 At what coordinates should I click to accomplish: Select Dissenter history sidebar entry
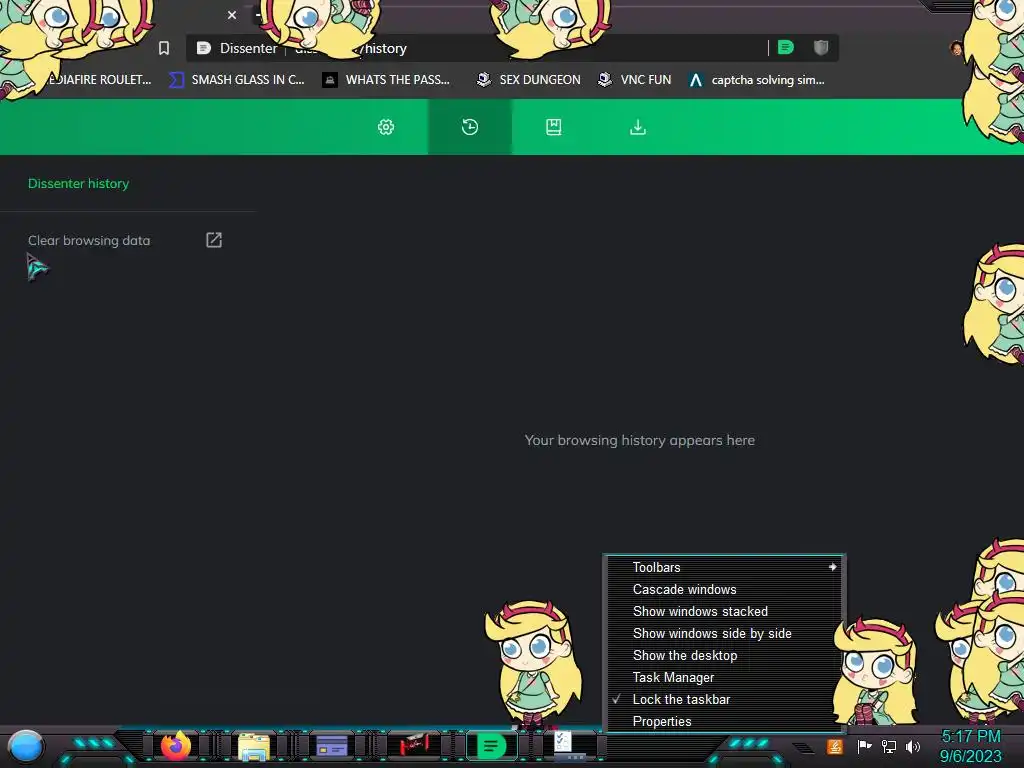pos(78,184)
